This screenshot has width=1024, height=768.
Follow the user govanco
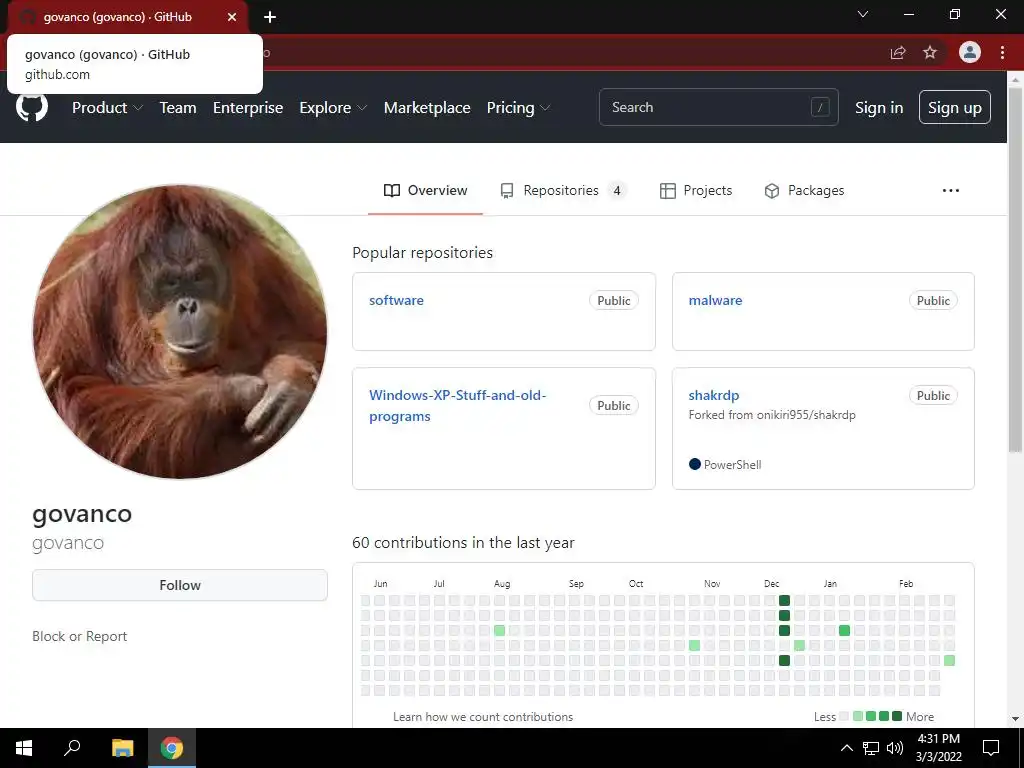(180, 585)
